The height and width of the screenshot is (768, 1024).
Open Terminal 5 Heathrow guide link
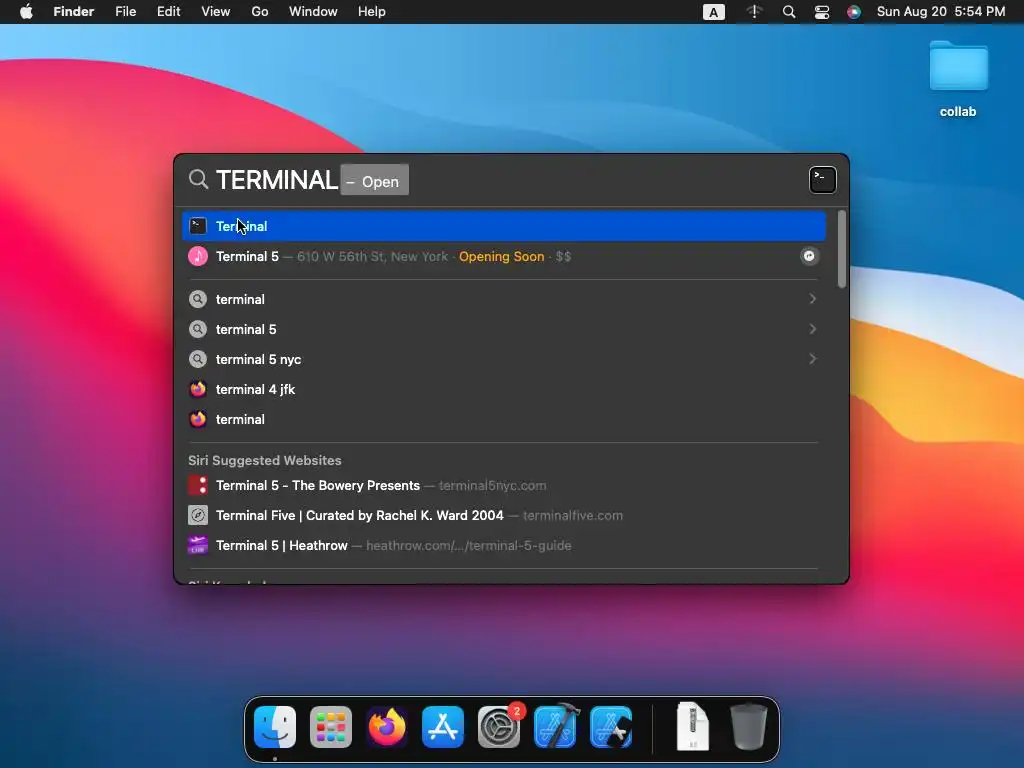pos(504,545)
